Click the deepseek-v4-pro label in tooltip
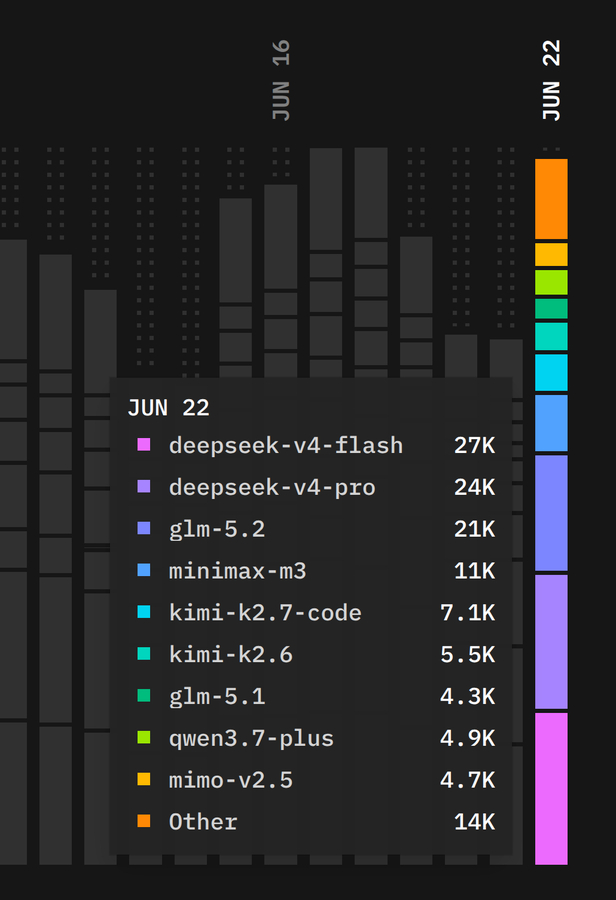616x900 pixels. coord(272,488)
